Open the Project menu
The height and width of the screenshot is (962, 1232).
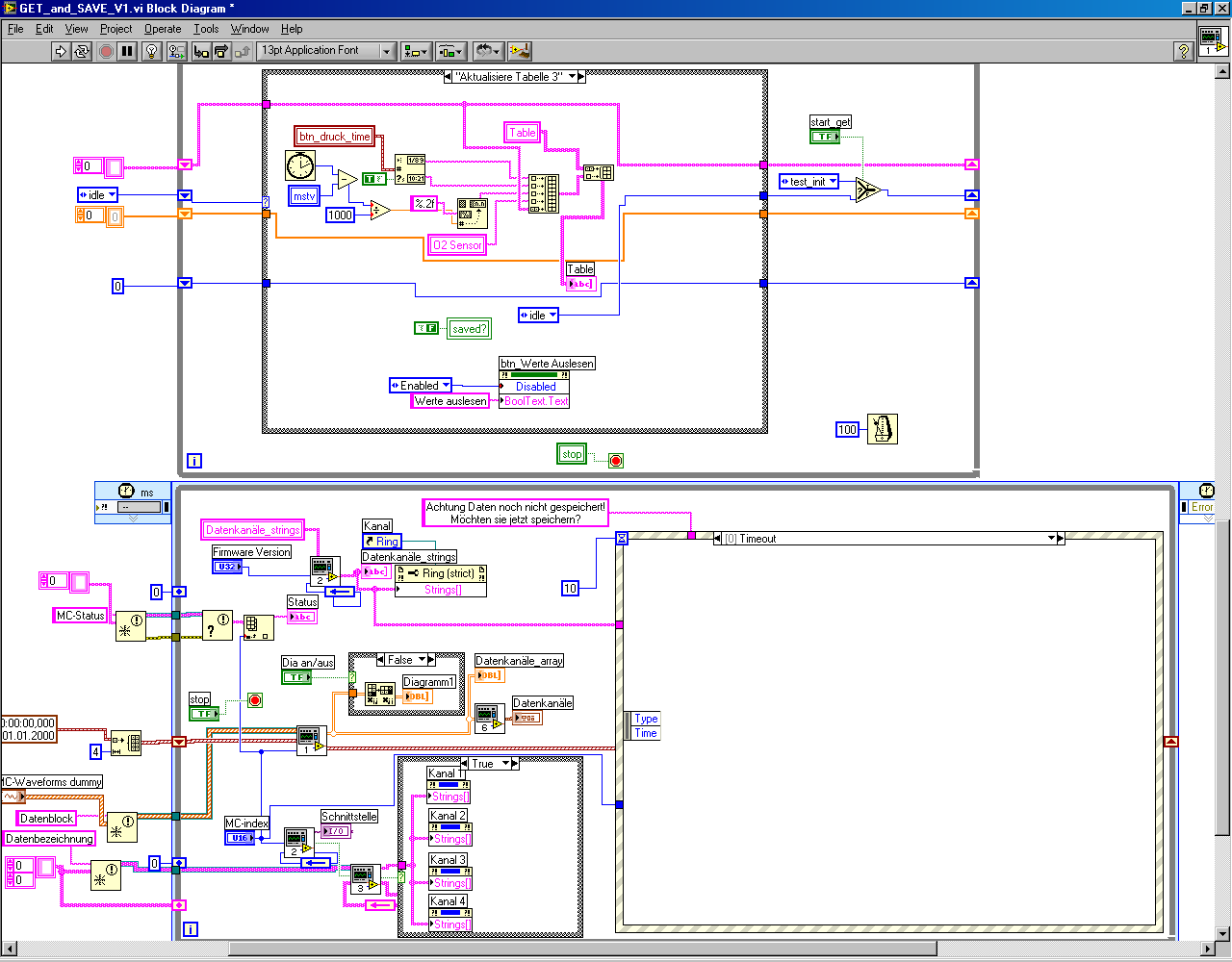(115, 29)
